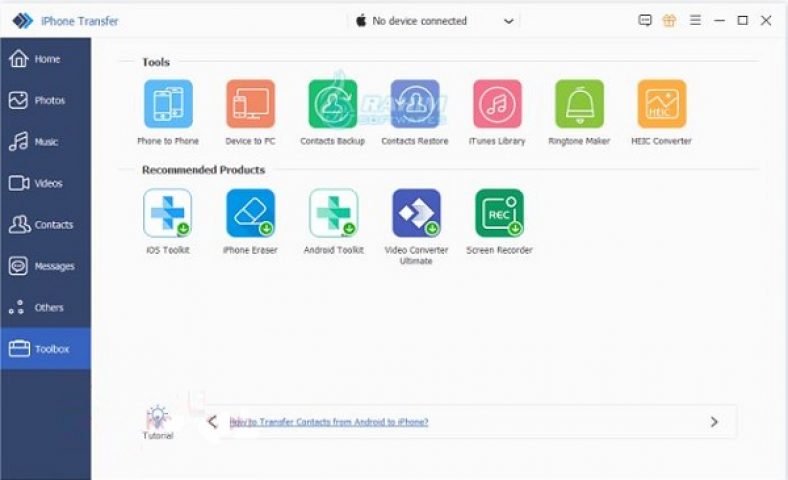Select the Toolbox sidebar item
Screen dimensions: 788x480
coord(46,349)
